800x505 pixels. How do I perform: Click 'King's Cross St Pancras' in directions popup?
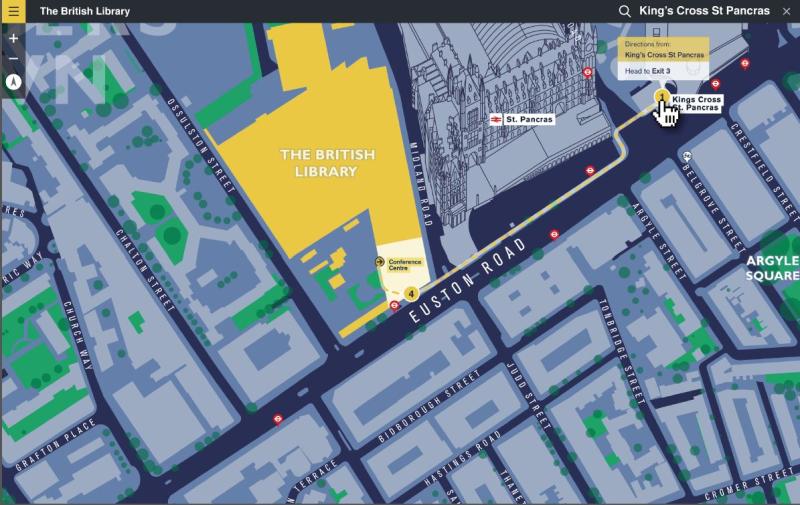point(664,55)
